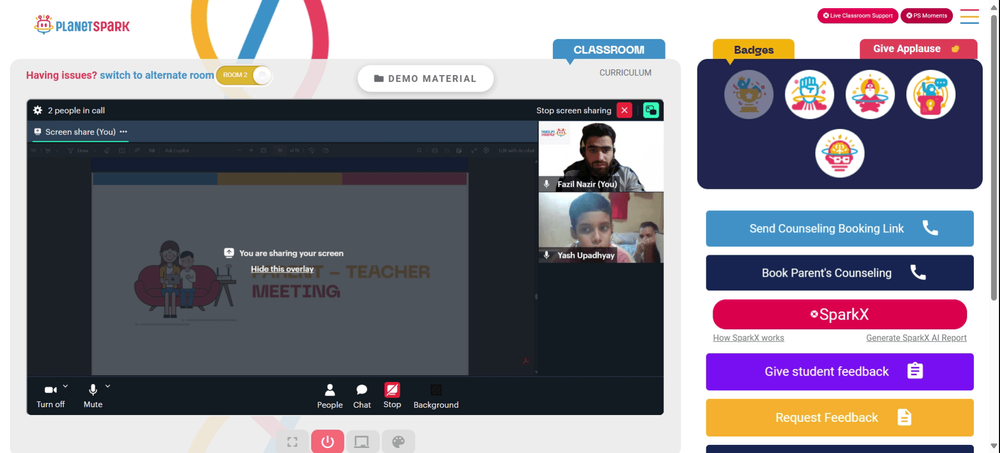The height and width of the screenshot is (453, 1000).
Task: Click Request Feedback button
Action: click(839, 417)
